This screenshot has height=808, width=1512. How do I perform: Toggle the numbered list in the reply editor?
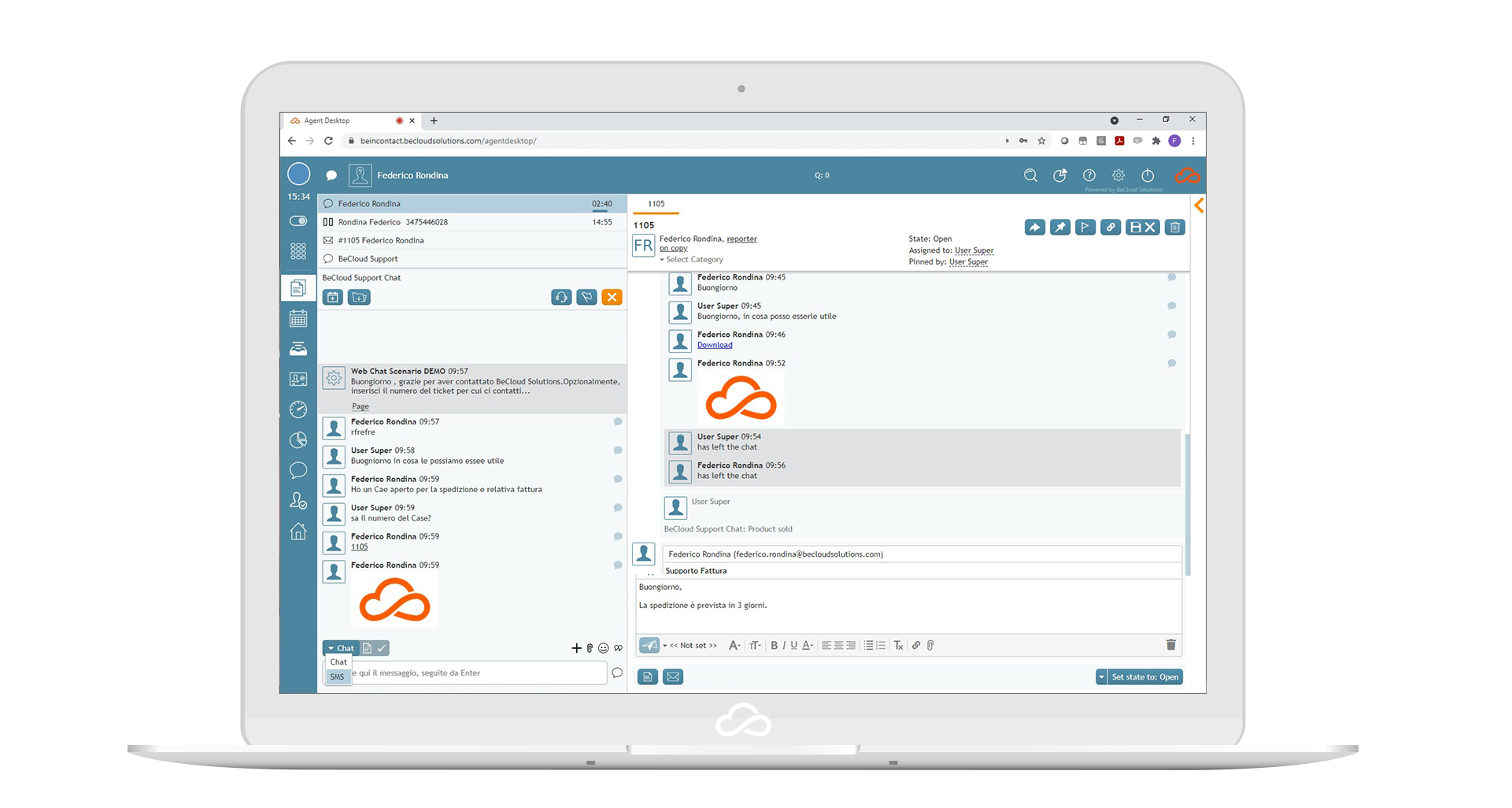point(881,646)
